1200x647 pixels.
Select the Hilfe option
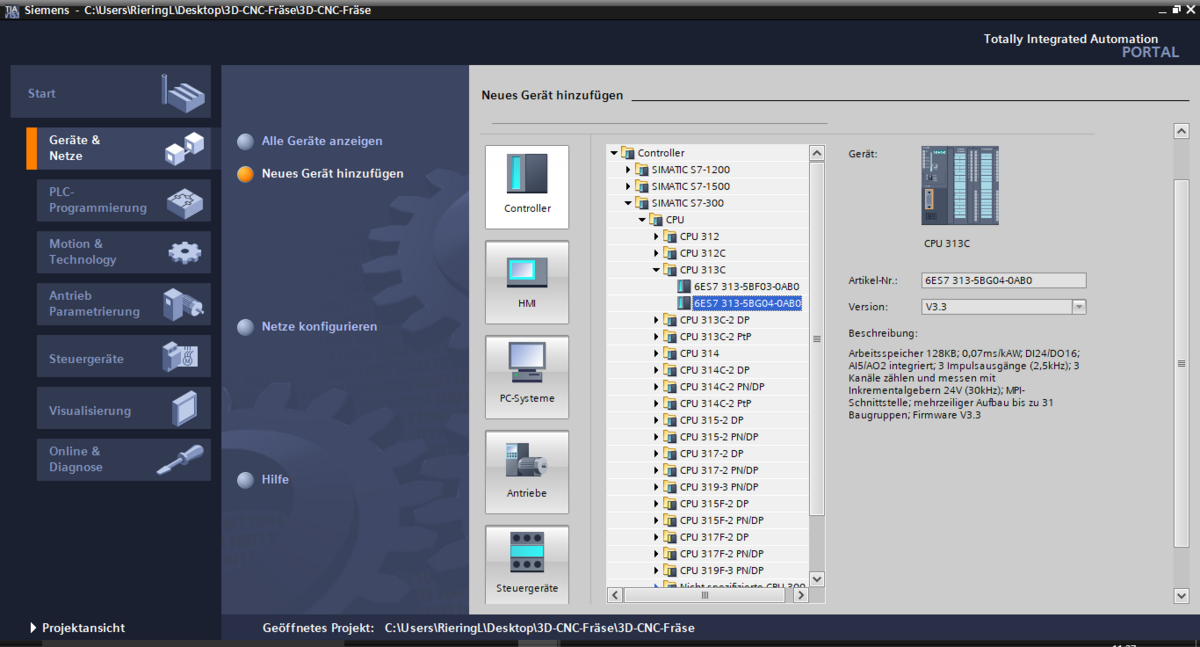coord(274,480)
